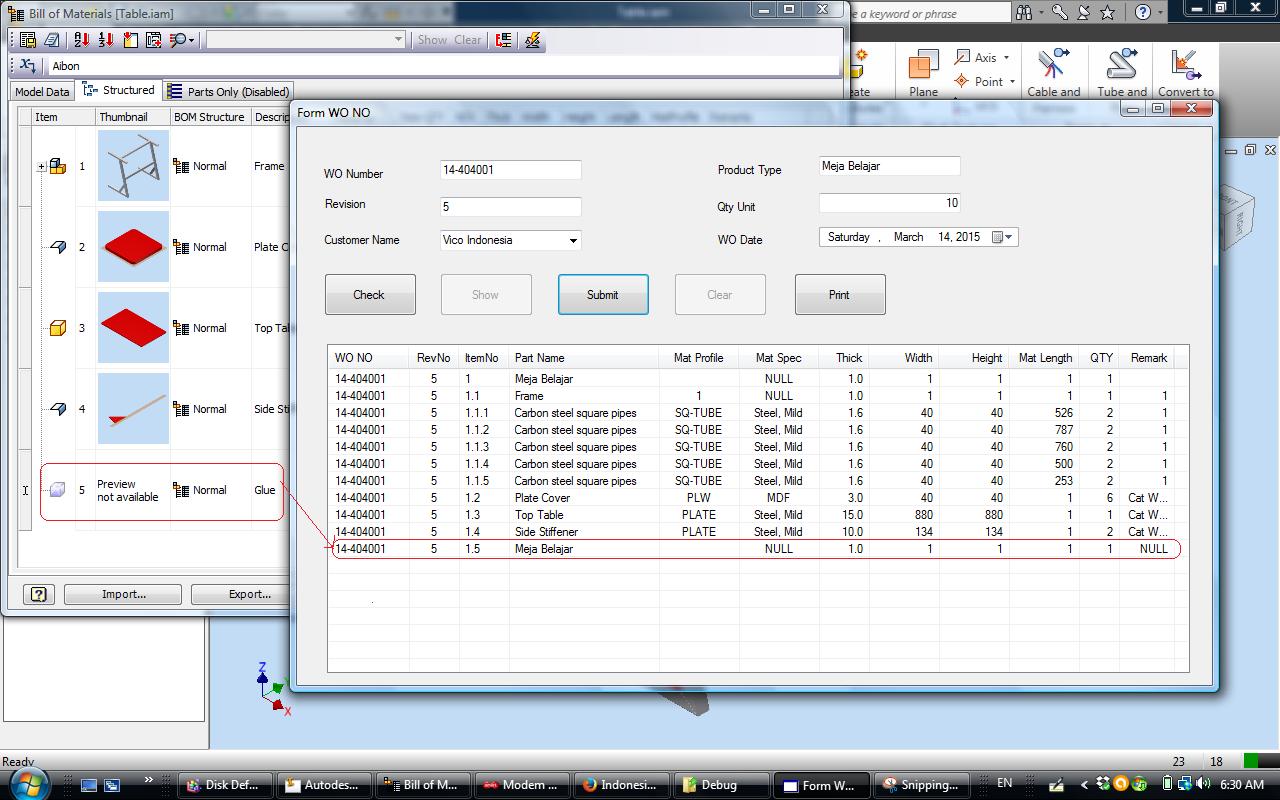
Task: Click the Sort Items (A-Z) icon
Action: (x=82, y=40)
